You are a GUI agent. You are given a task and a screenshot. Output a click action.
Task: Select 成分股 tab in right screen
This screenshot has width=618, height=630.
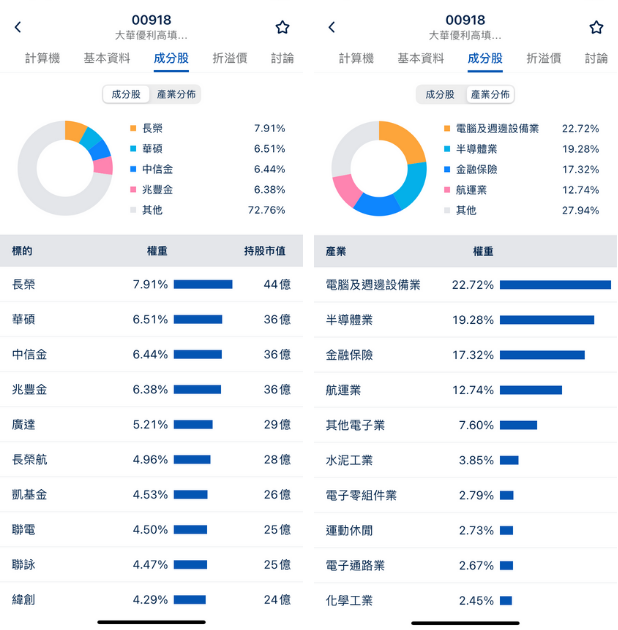(x=485, y=58)
